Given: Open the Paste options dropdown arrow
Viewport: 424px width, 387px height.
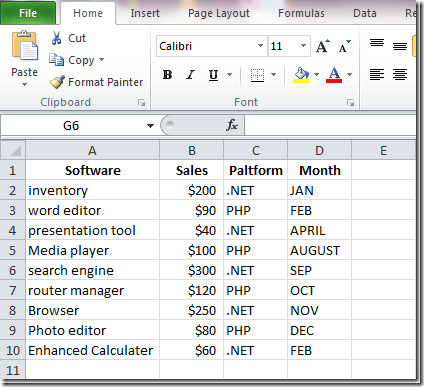Looking at the screenshot, I should tap(24, 85).
